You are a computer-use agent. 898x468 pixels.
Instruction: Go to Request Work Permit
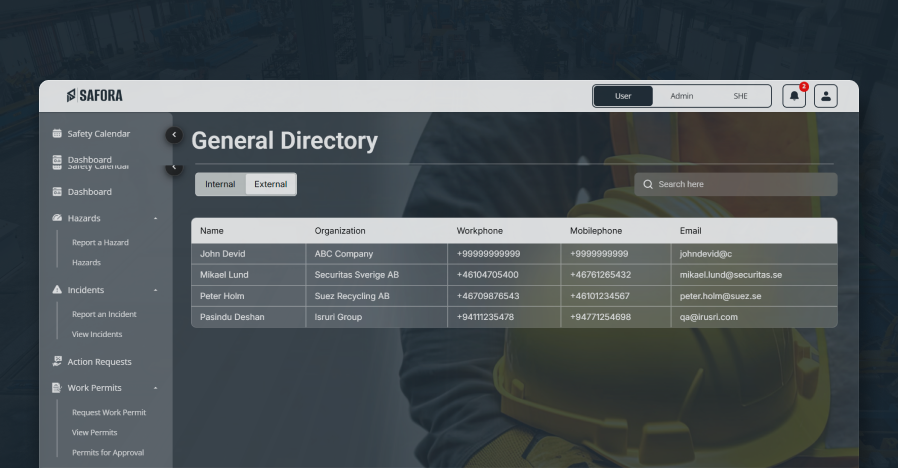[109, 413]
